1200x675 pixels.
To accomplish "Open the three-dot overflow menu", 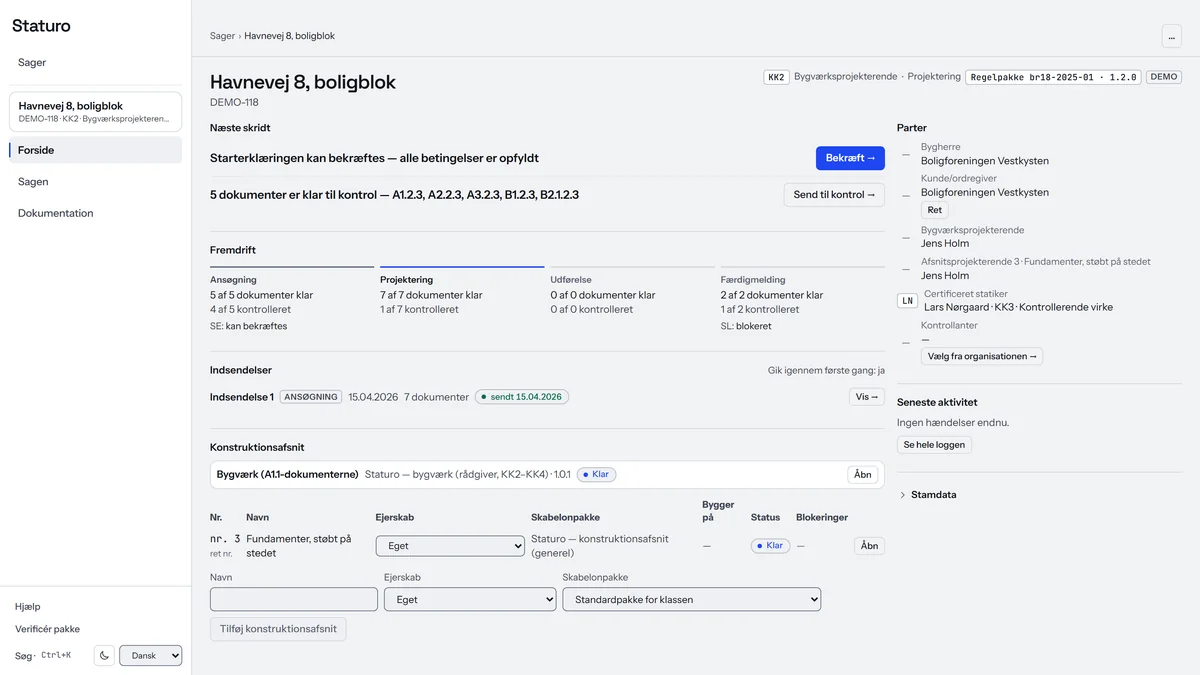I will tap(1171, 36).
